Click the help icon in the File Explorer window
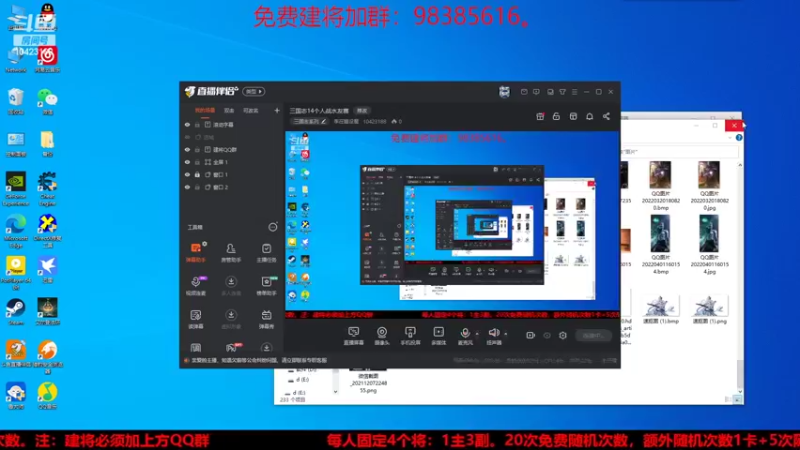Screen dimensions: 800x450 [x=739, y=138]
